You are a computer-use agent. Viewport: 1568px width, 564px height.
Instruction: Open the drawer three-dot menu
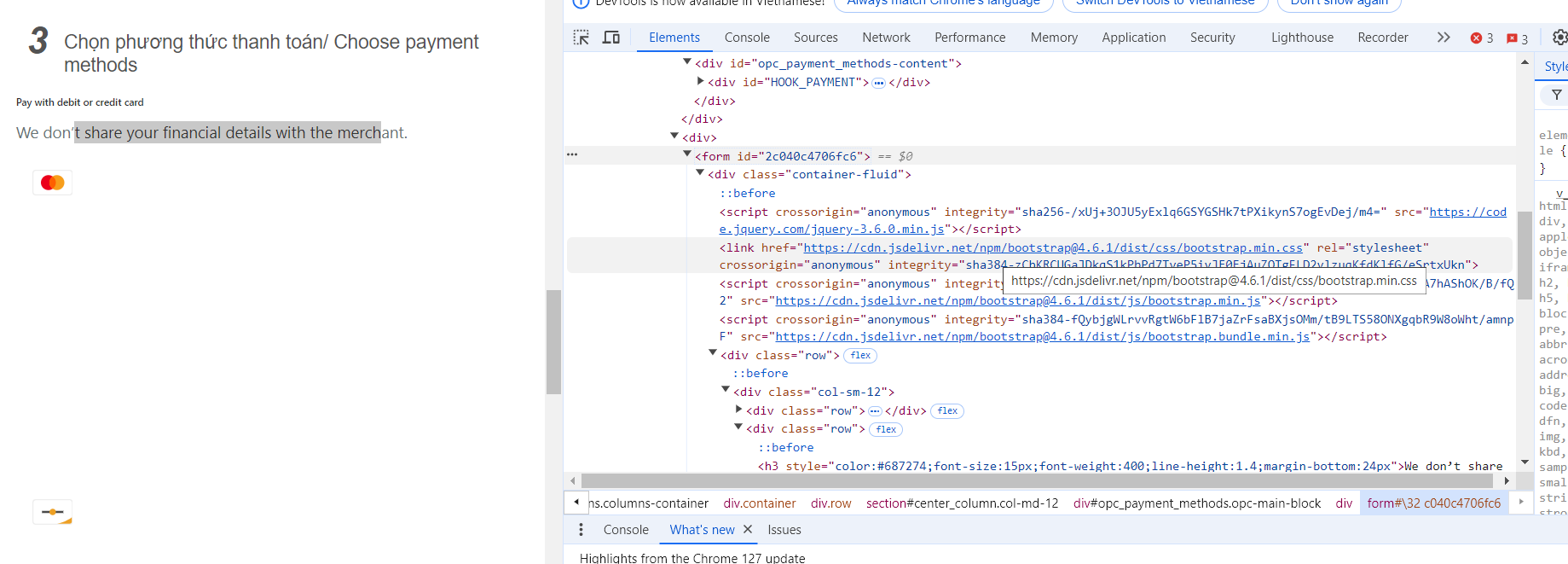coord(581,530)
